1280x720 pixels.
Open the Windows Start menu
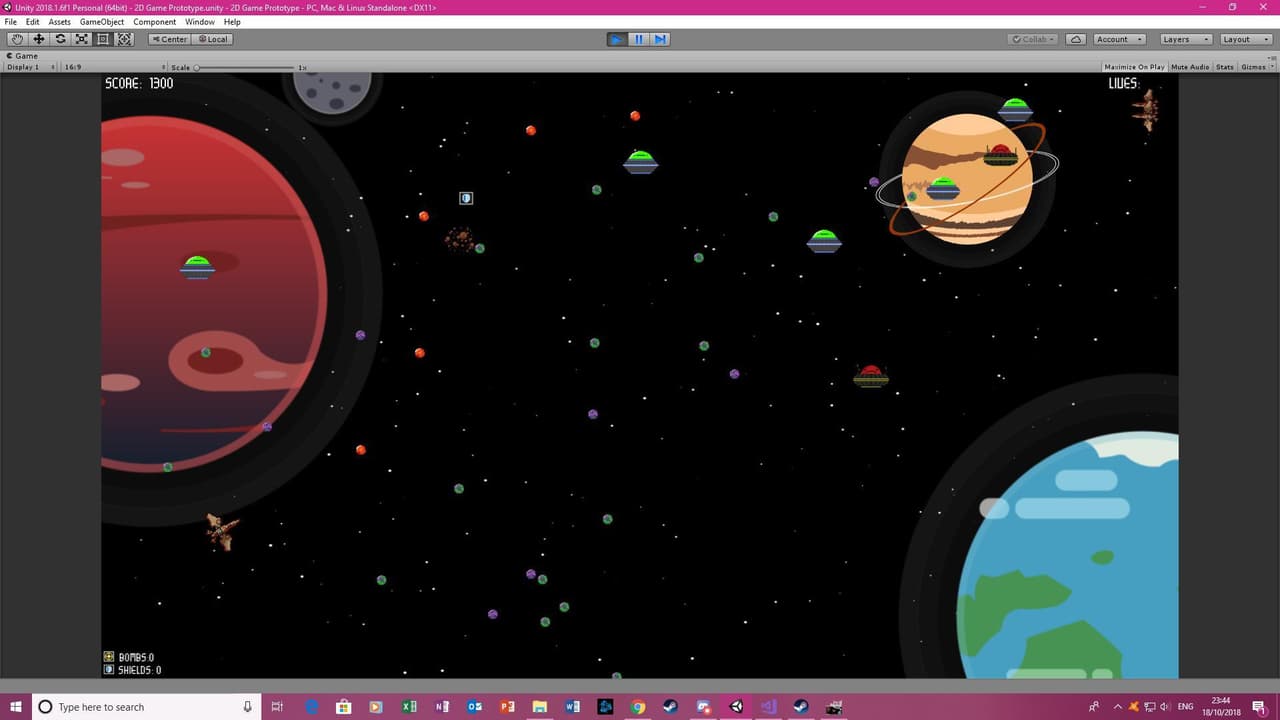16,707
